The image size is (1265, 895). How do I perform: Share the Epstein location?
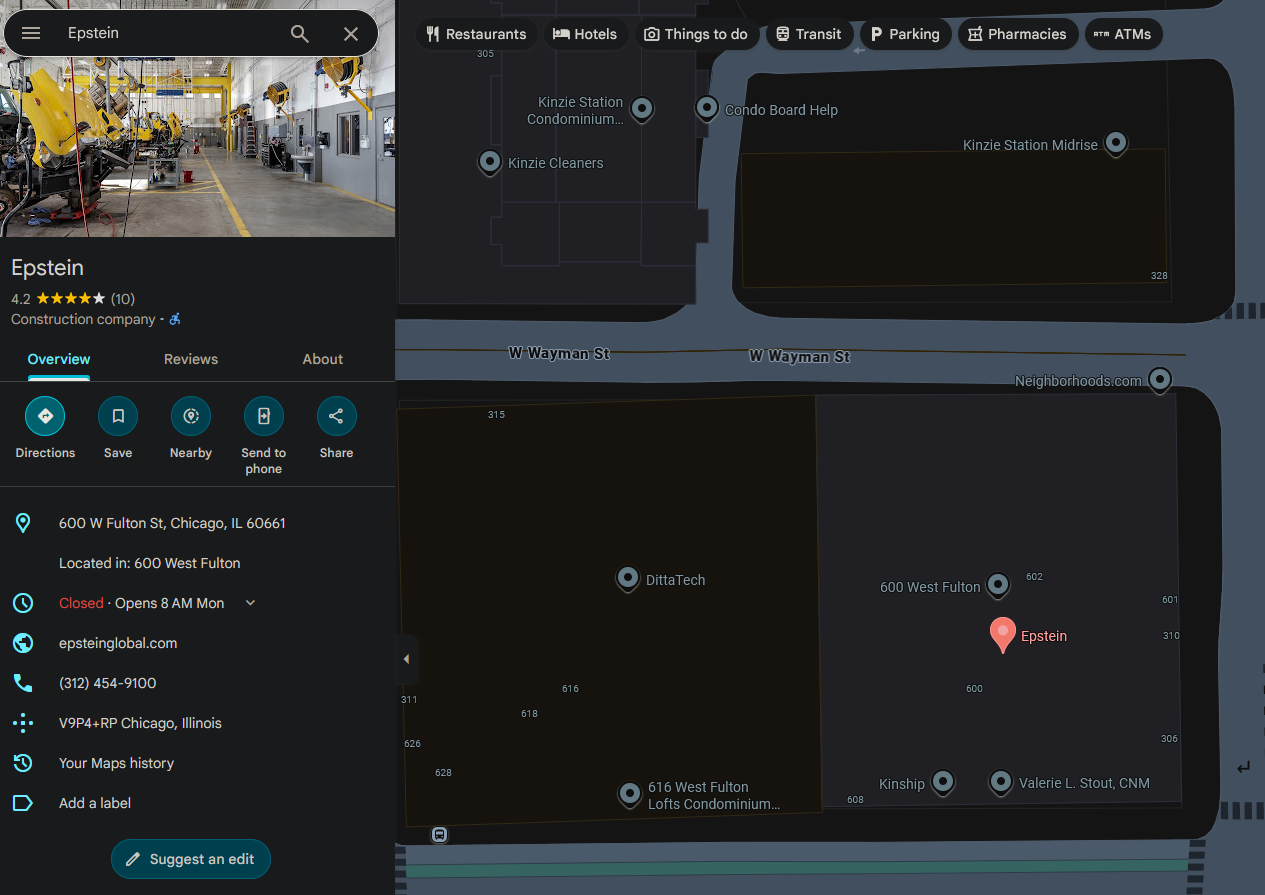(x=336, y=416)
